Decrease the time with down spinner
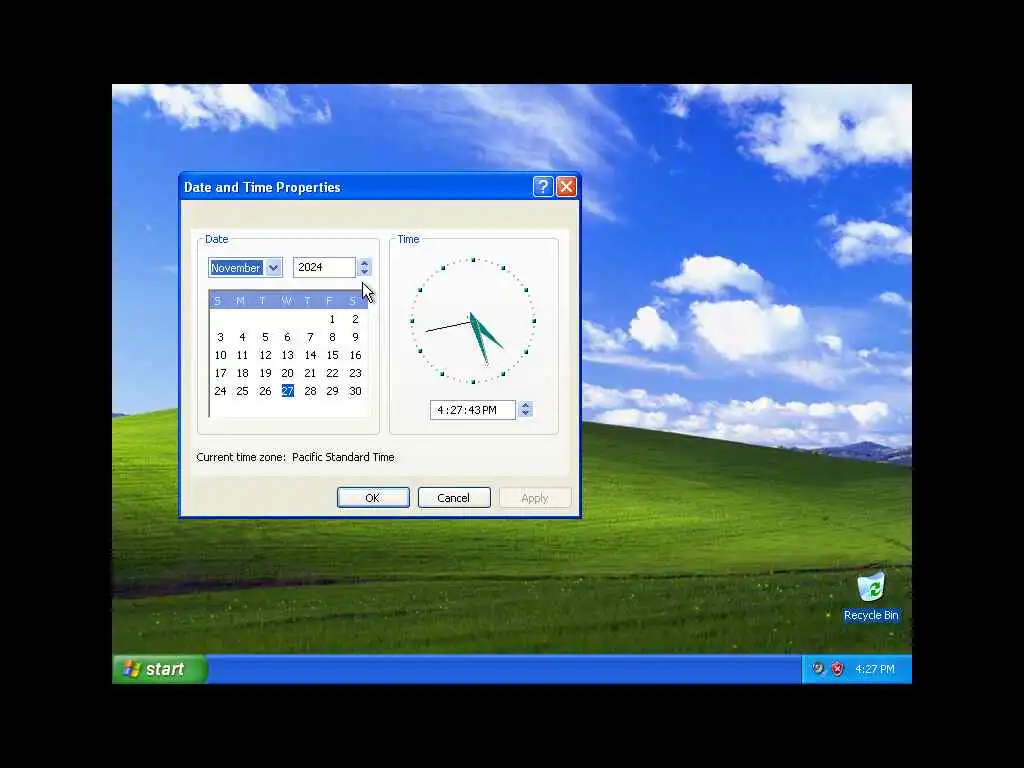This screenshot has width=1024, height=768. pos(526,414)
